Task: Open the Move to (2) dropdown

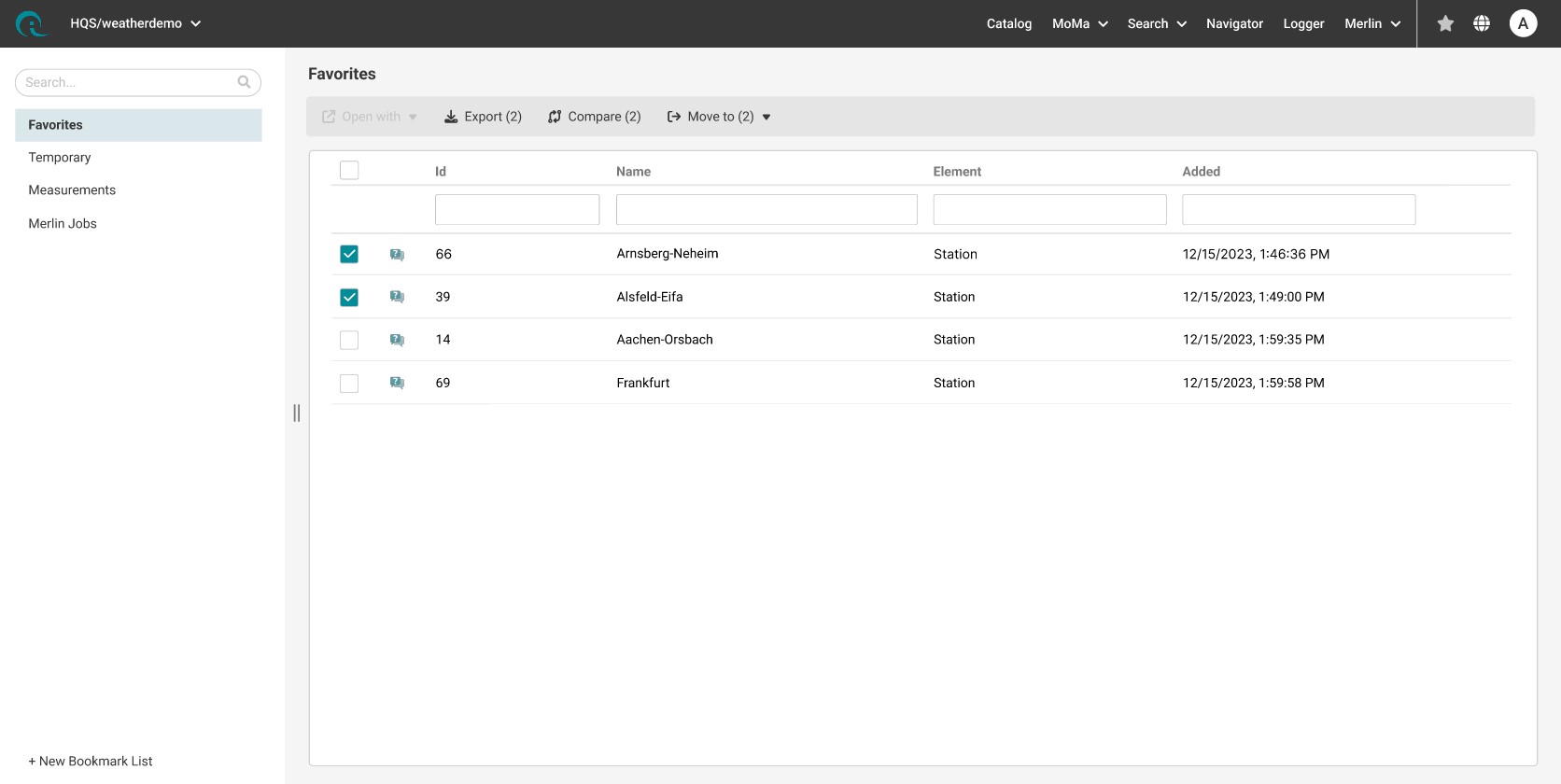Action: pyautogui.click(x=719, y=117)
